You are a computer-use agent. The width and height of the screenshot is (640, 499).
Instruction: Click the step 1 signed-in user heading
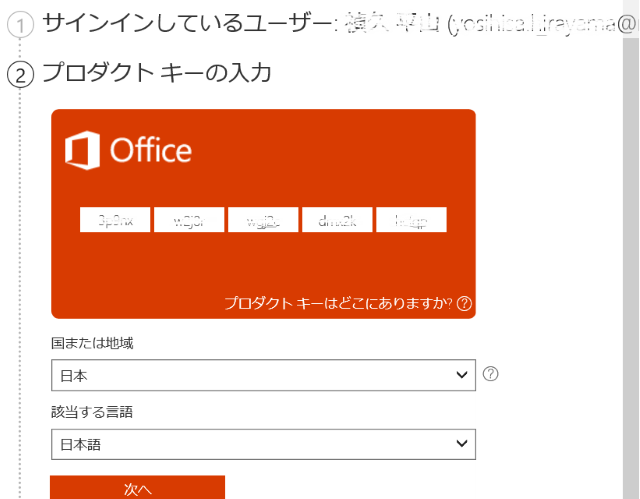(339, 24)
